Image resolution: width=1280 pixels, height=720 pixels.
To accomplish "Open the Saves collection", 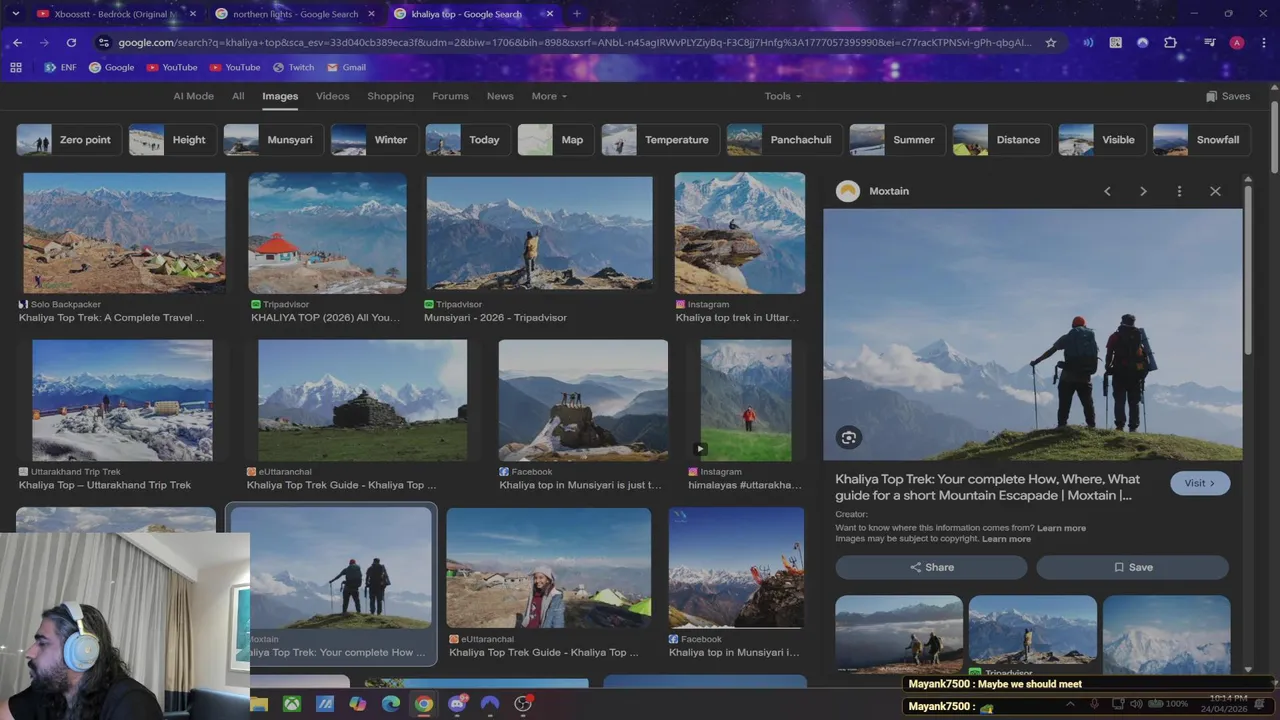I will (1228, 96).
